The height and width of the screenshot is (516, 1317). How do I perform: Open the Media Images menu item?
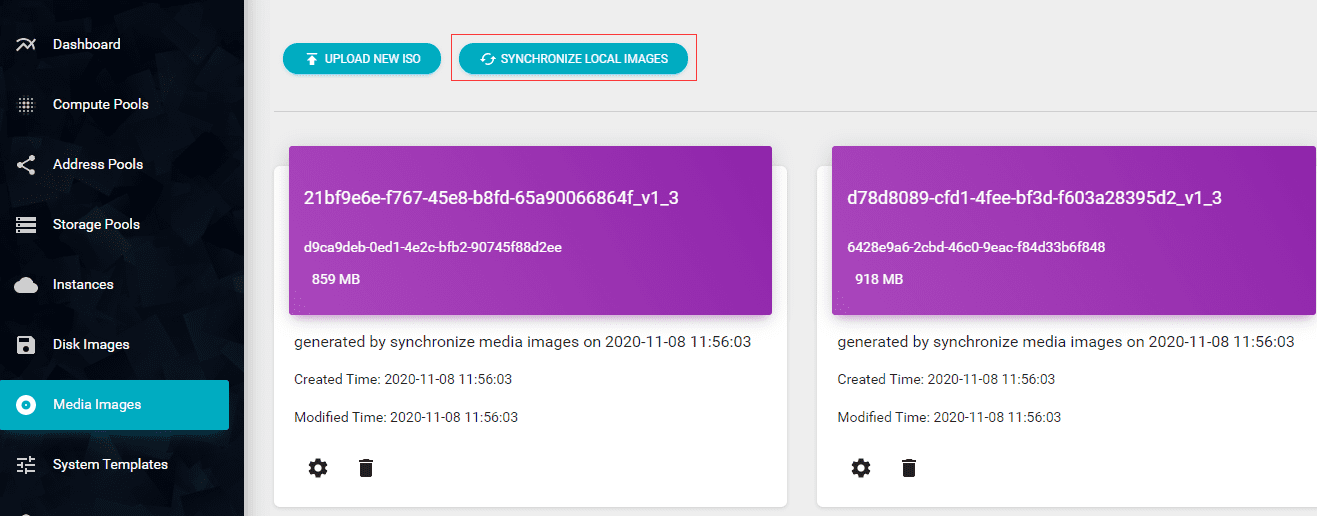pyautogui.click(x=97, y=405)
